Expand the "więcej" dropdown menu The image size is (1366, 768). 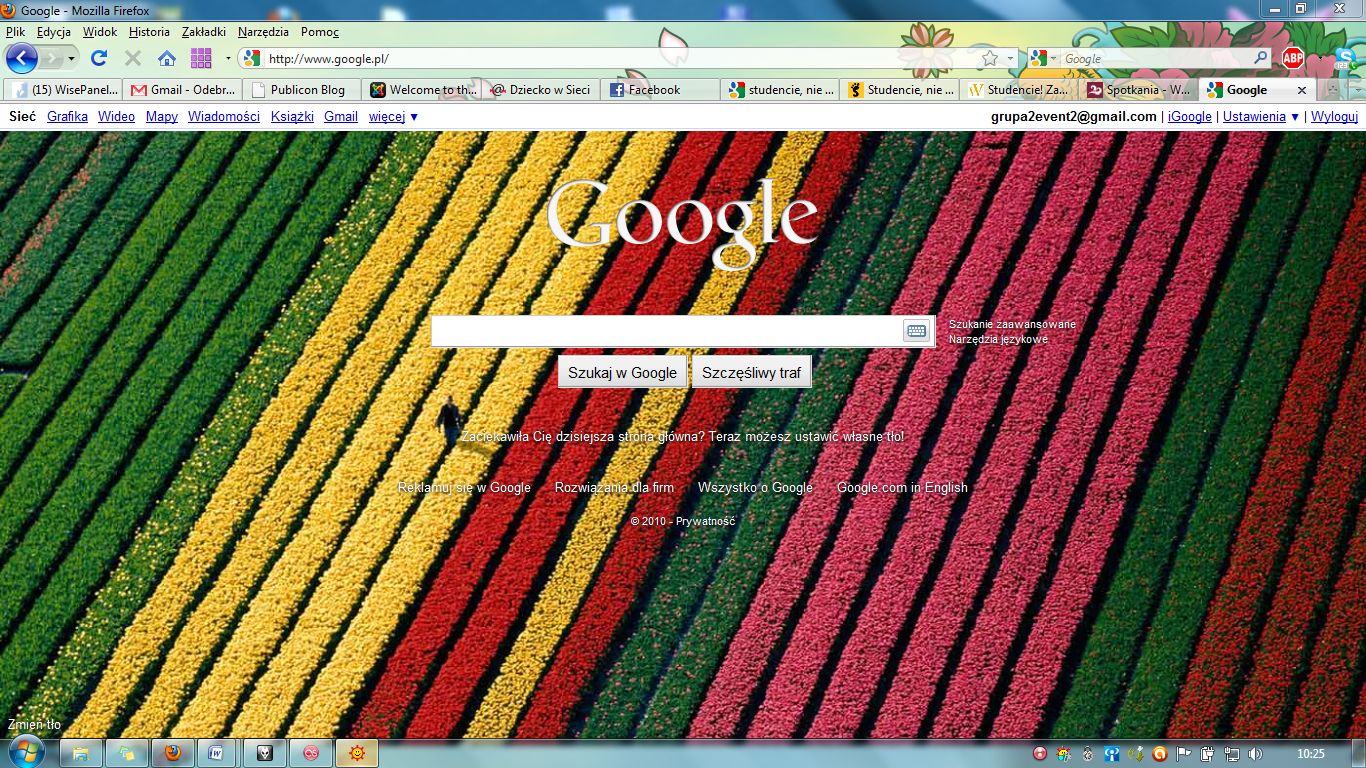pyautogui.click(x=393, y=117)
